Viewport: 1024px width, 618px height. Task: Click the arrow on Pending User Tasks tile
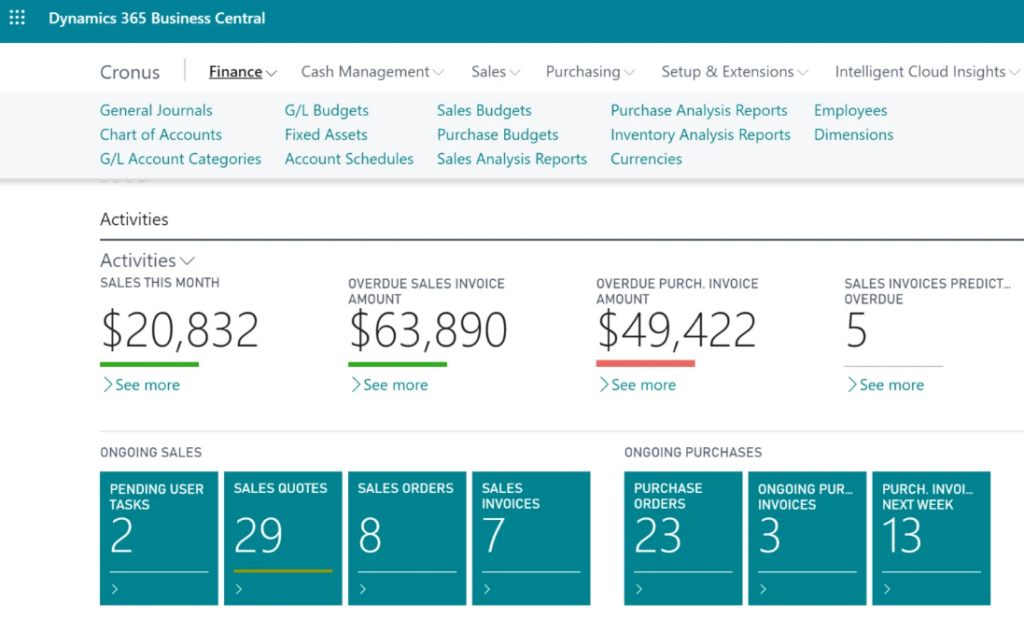click(x=115, y=589)
